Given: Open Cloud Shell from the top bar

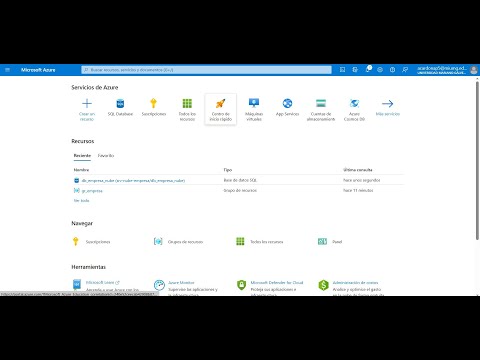Looking at the screenshot, I should [342, 70].
